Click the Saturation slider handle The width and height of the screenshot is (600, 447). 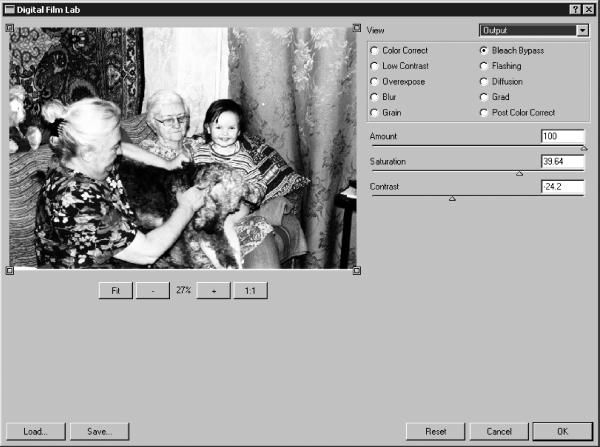519,173
